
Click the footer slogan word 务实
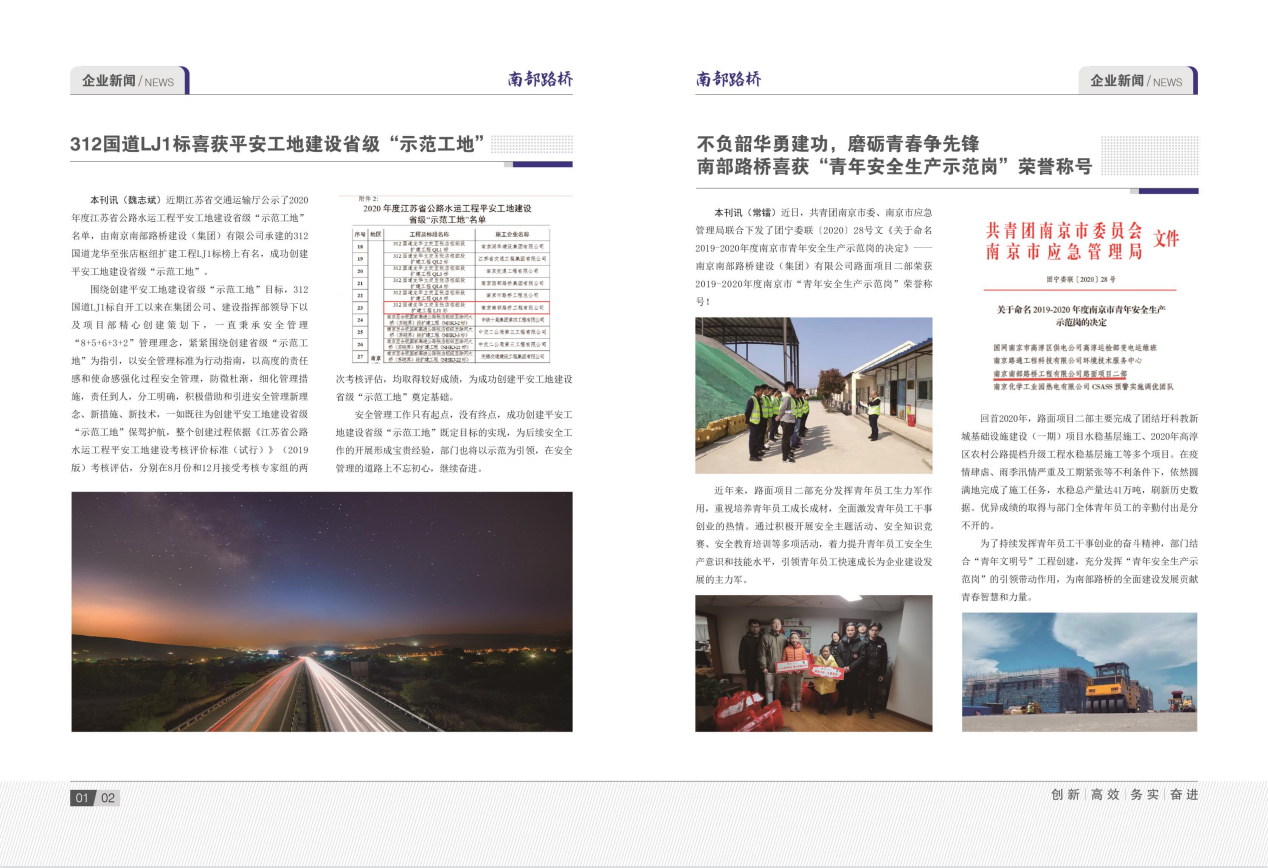point(1144,795)
